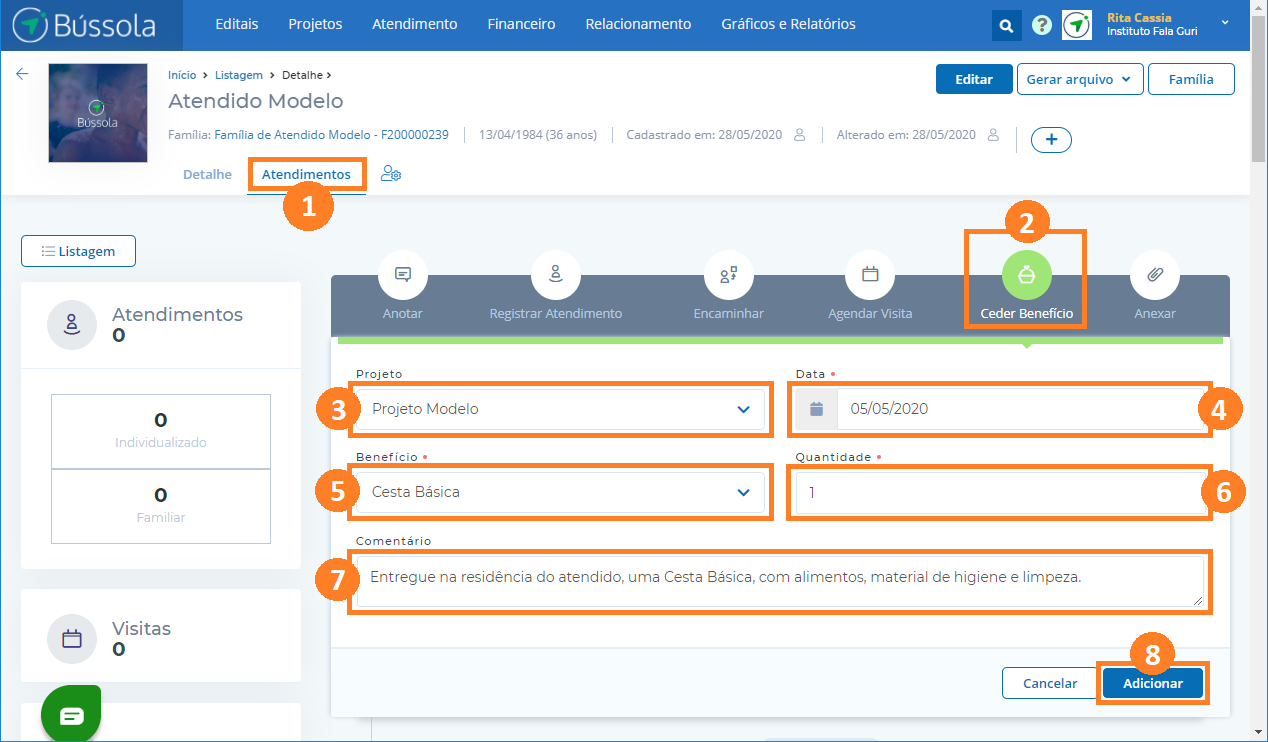This screenshot has height=742, width=1268.
Task: Go back with the left arrow icon
Action: pos(22,74)
